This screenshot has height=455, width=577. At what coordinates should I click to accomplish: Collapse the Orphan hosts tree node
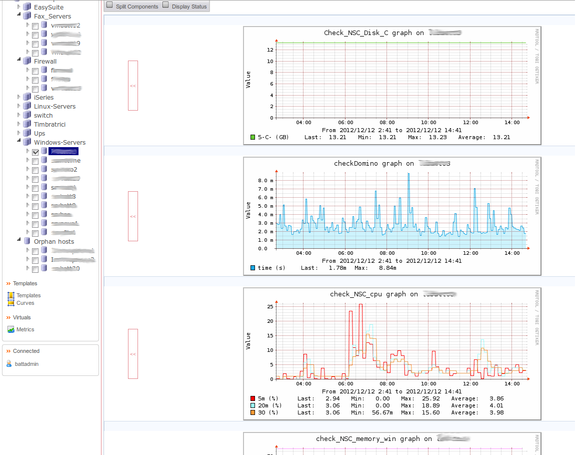pos(18,240)
